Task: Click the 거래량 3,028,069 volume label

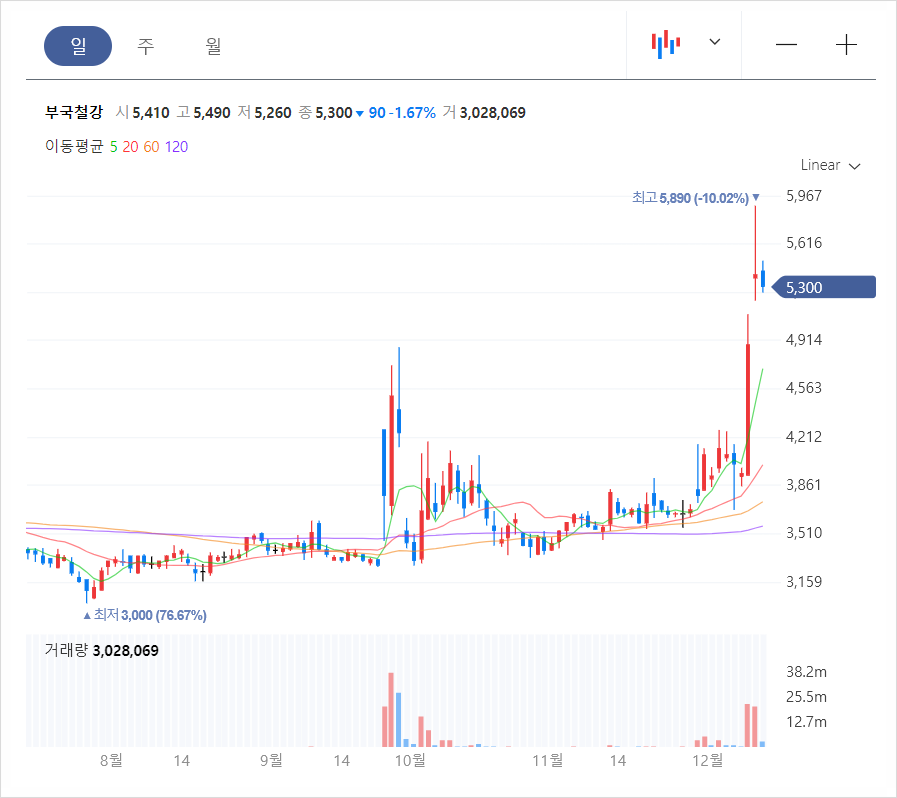Action: (x=101, y=650)
